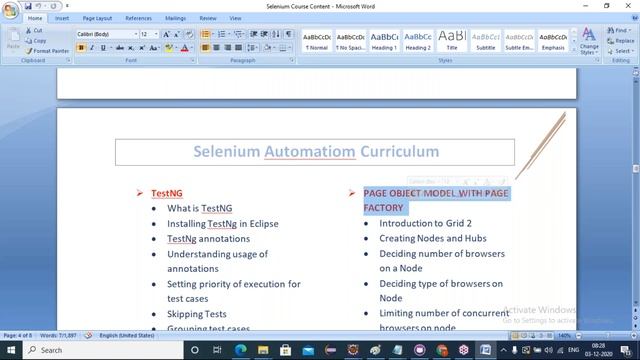This screenshot has width=640, height=360.
Task: Toggle Subscript formatting
Action: 131,48
